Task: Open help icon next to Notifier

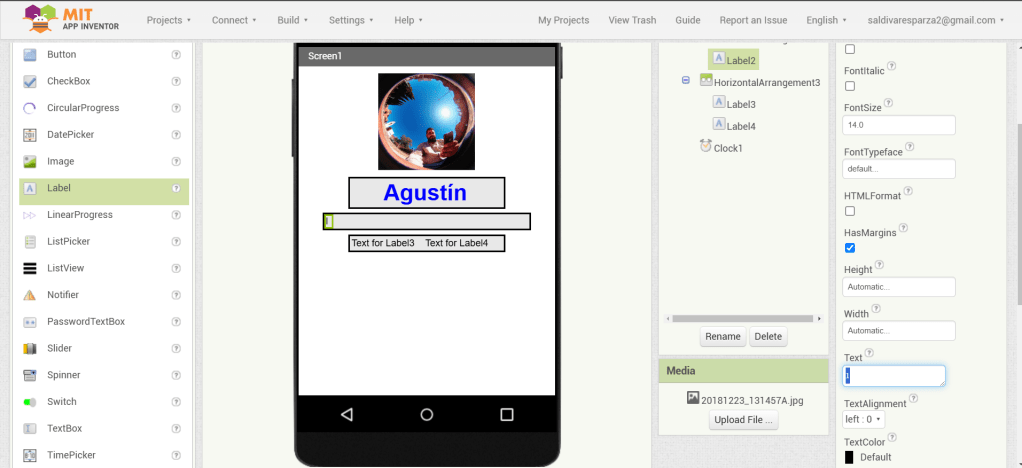Action: click(x=176, y=295)
